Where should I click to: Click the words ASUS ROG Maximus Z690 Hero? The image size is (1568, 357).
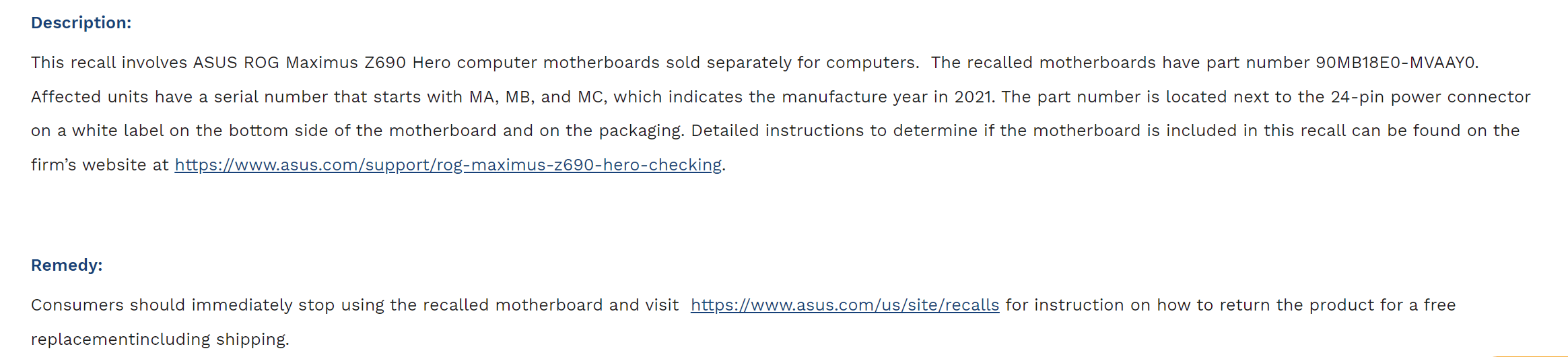point(322,63)
